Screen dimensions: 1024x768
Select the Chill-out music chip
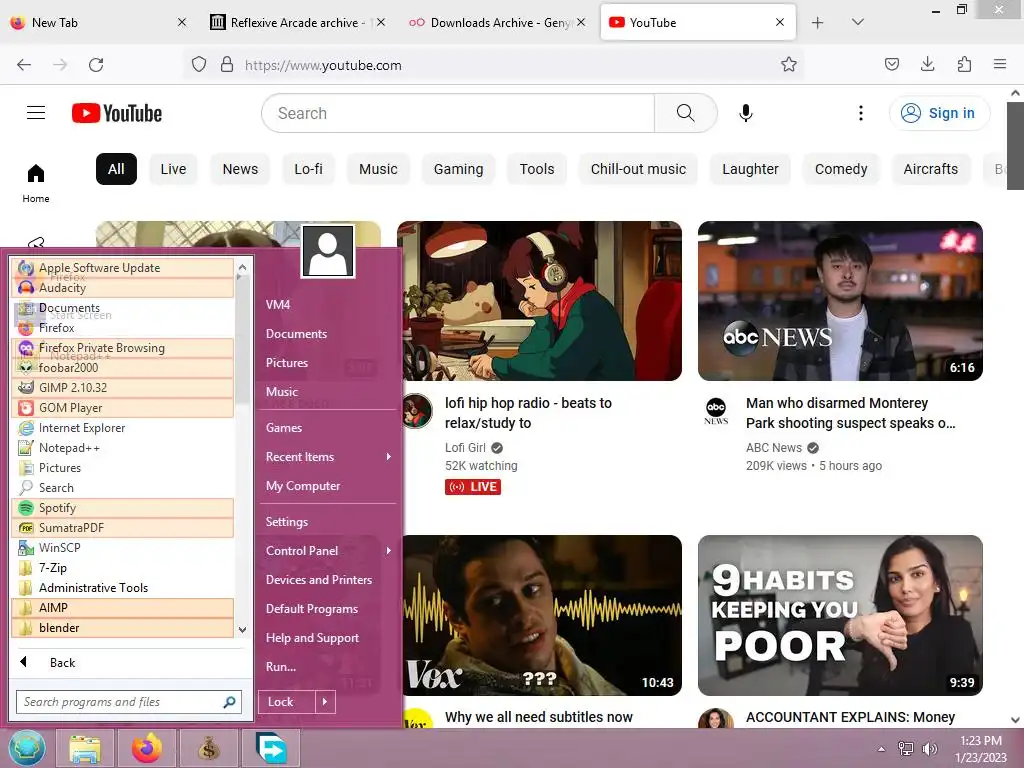pyautogui.click(x=638, y=169)
